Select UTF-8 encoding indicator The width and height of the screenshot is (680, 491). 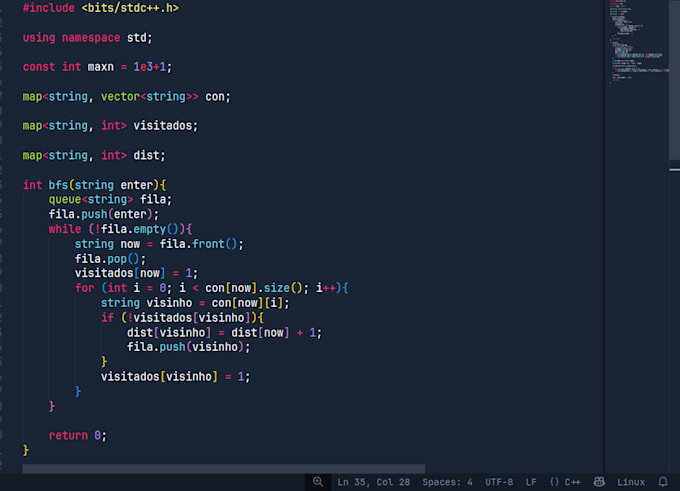(499, 482)
